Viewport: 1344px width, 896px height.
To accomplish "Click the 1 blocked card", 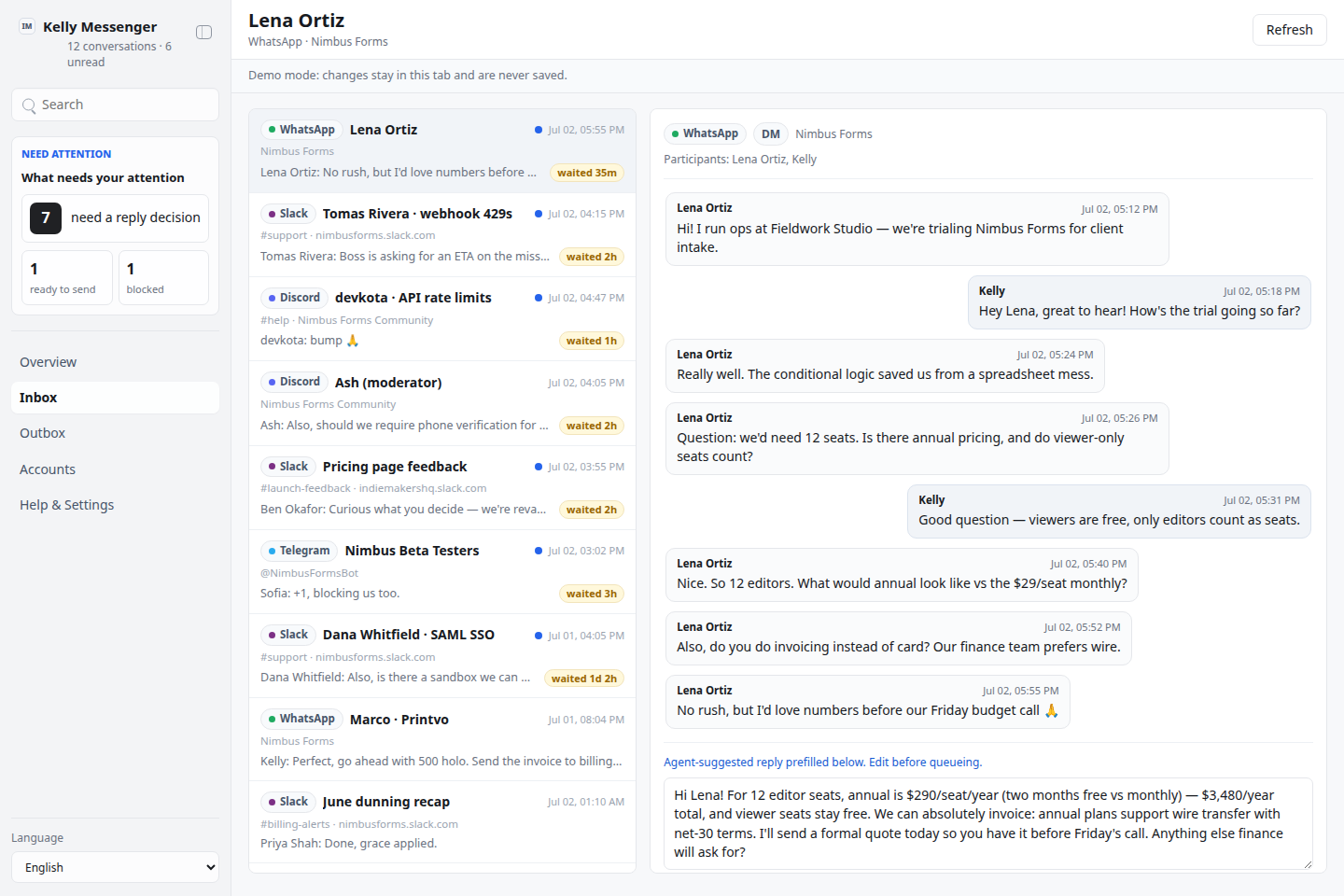I will tap(163, 277).
